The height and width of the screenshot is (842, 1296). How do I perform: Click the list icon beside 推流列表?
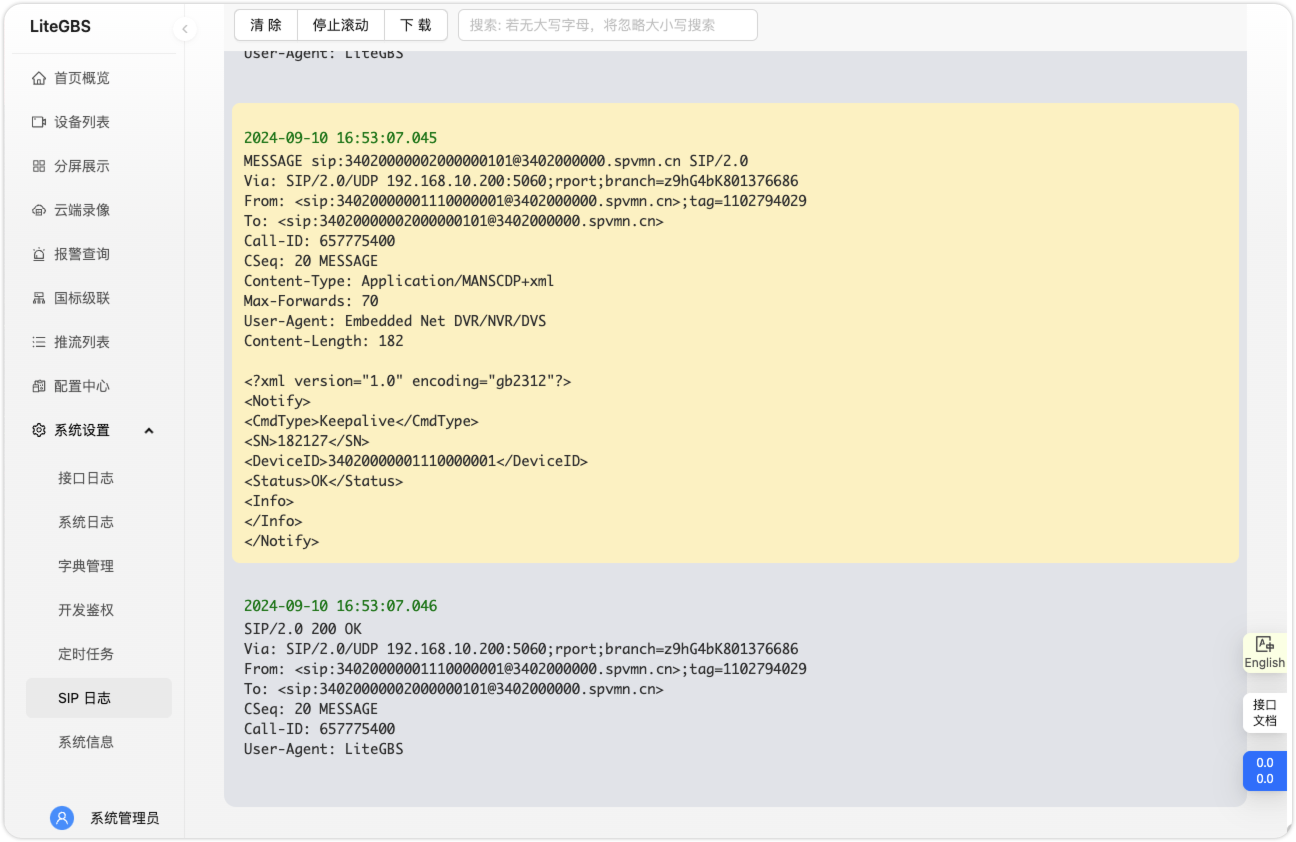39,342
